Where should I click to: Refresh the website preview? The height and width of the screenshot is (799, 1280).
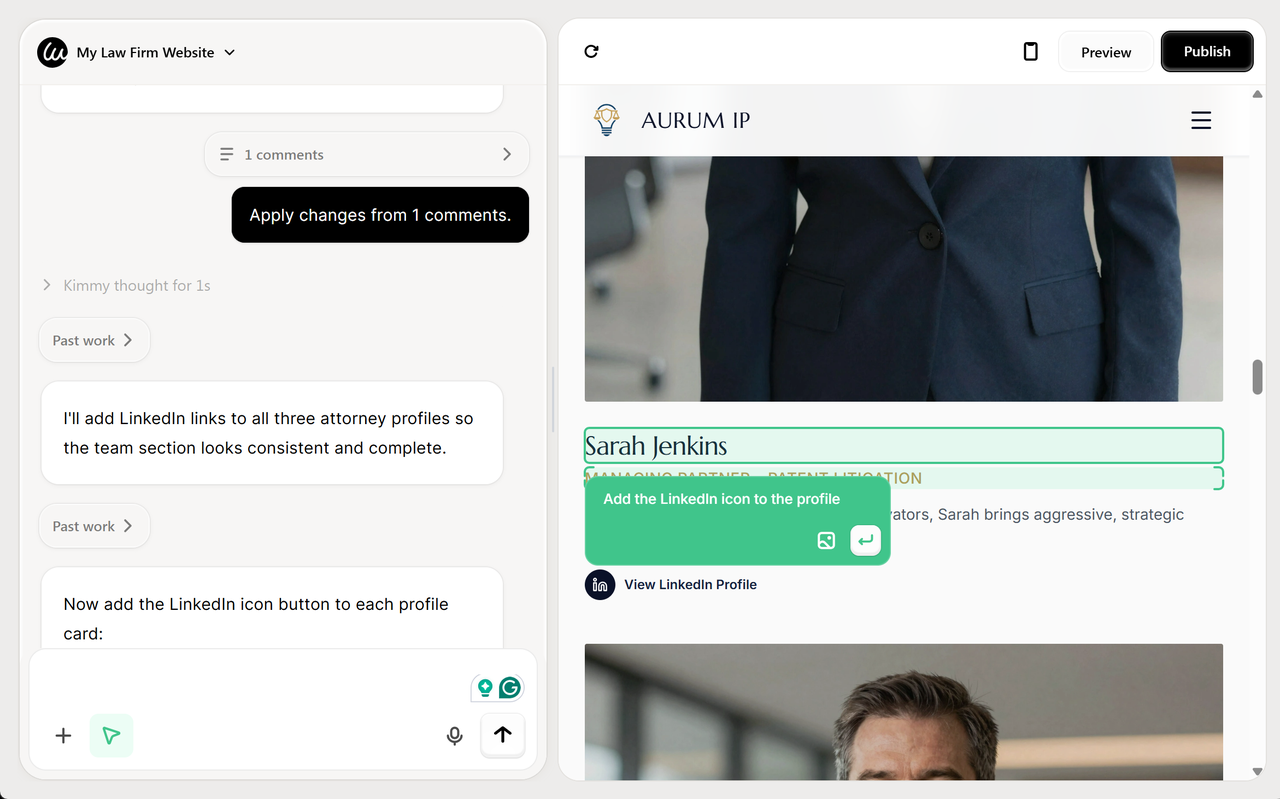(590, 51)
